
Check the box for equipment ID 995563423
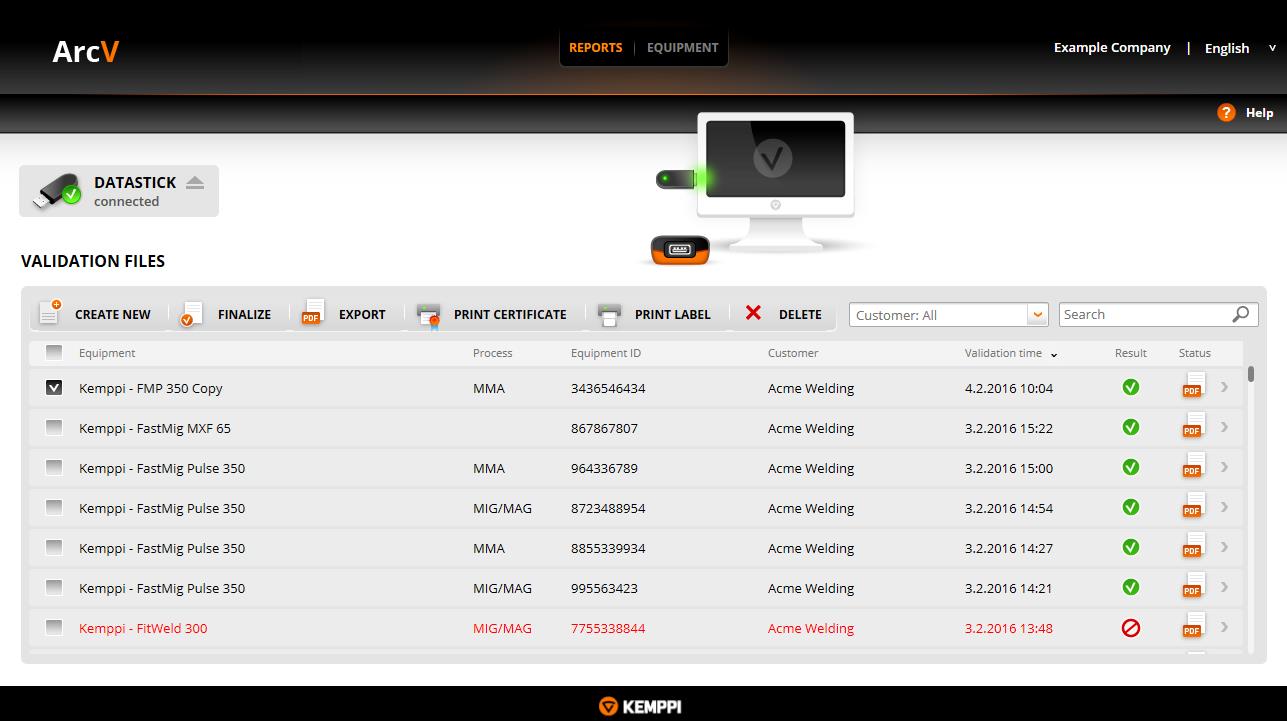(54, 587)
